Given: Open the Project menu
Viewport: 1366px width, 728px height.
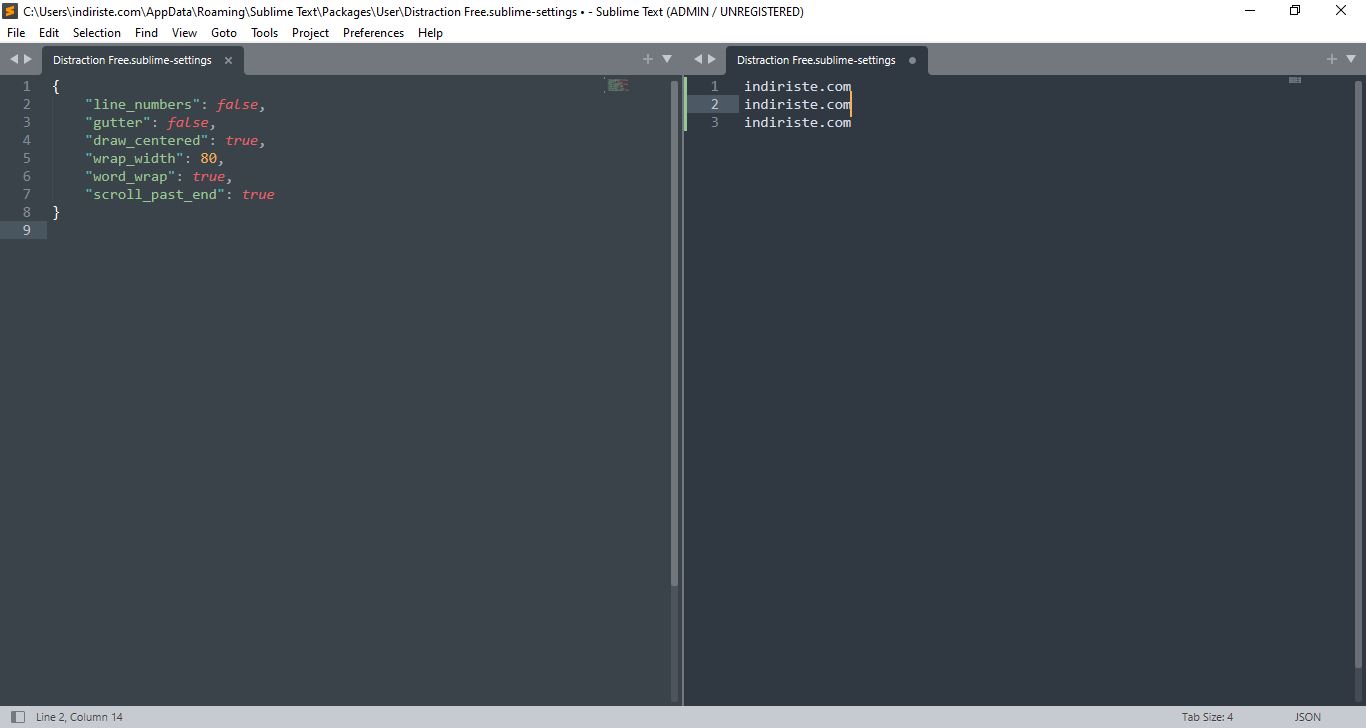Looking at the screenshot, I should point(310,33).
